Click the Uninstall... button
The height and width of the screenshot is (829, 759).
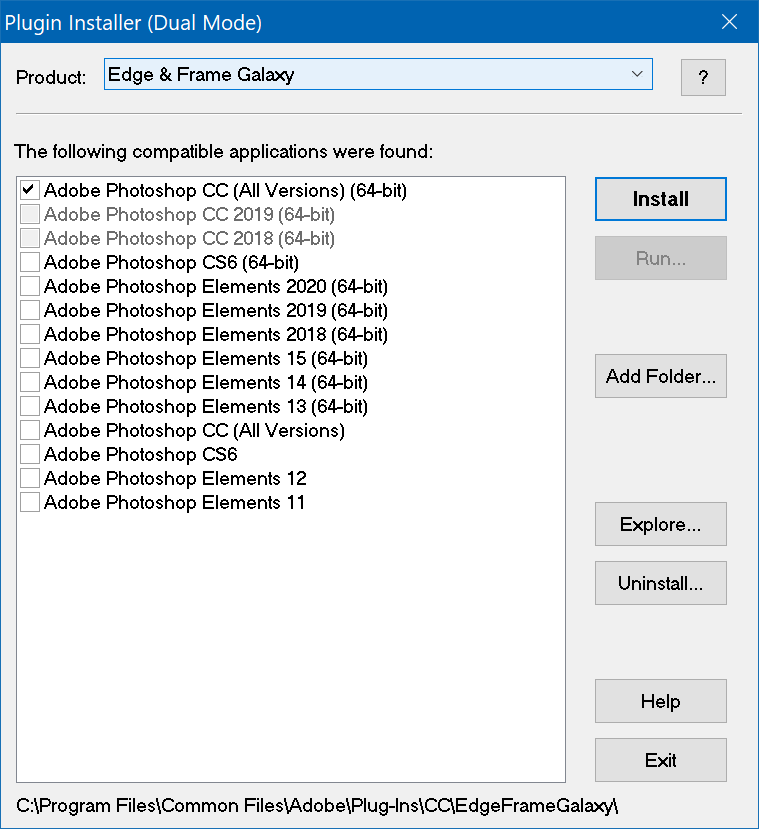click(x=660, y=584)
